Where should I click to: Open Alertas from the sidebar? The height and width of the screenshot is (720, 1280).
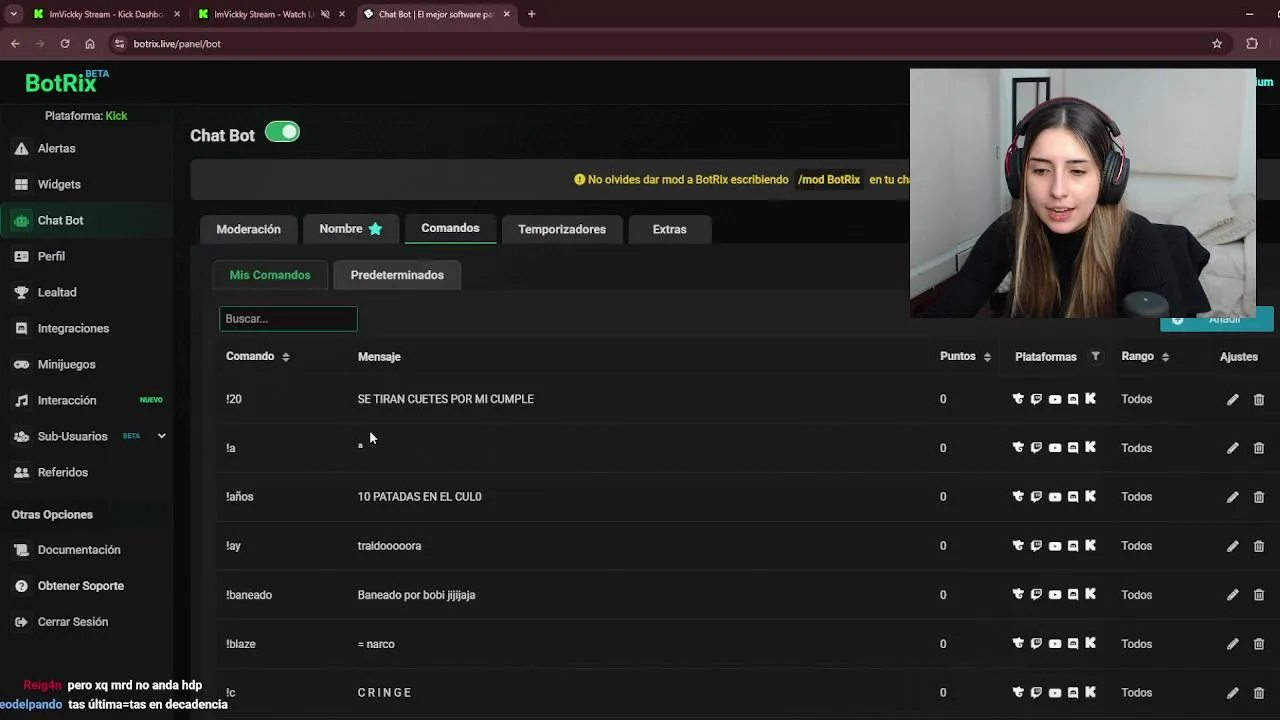pos(56,148)
